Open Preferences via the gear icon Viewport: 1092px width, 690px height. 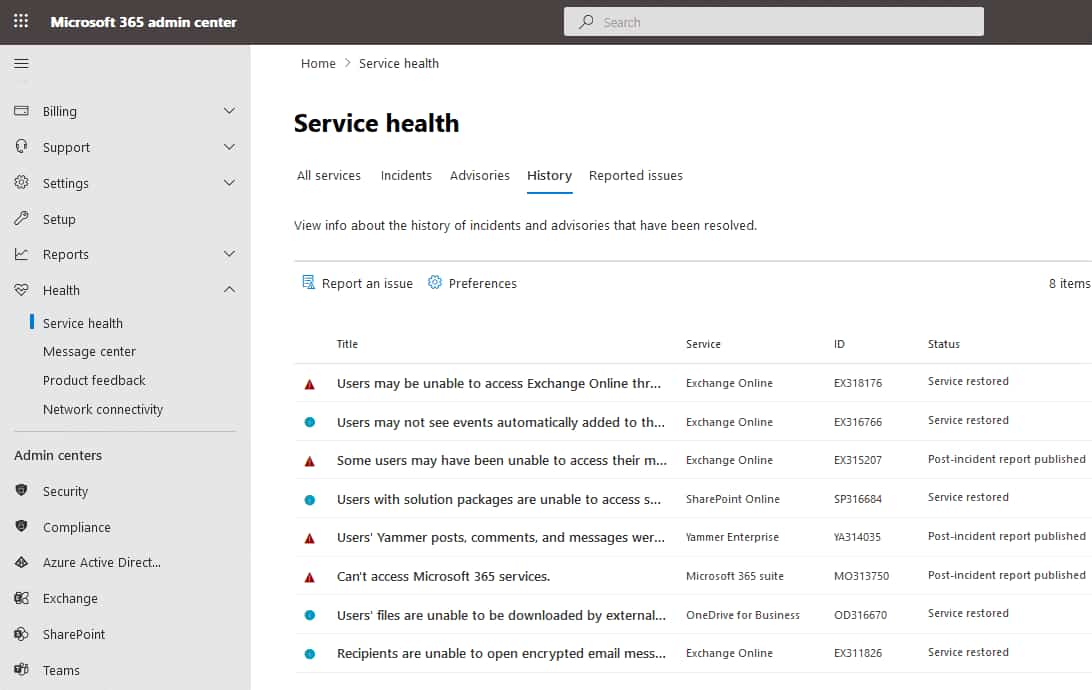click(435, 283)
